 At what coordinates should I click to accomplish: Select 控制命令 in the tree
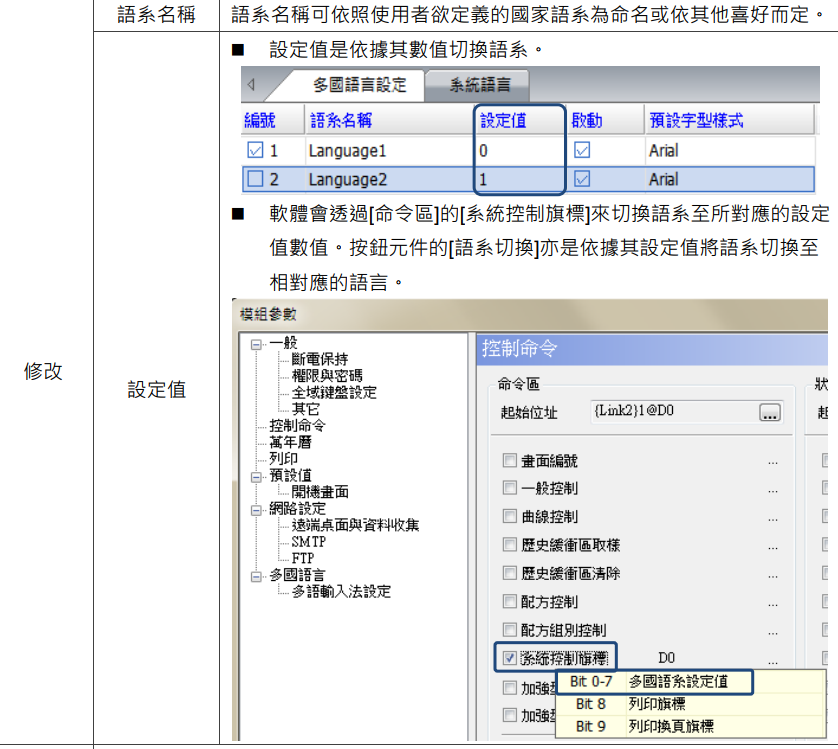tap(297, 426)
